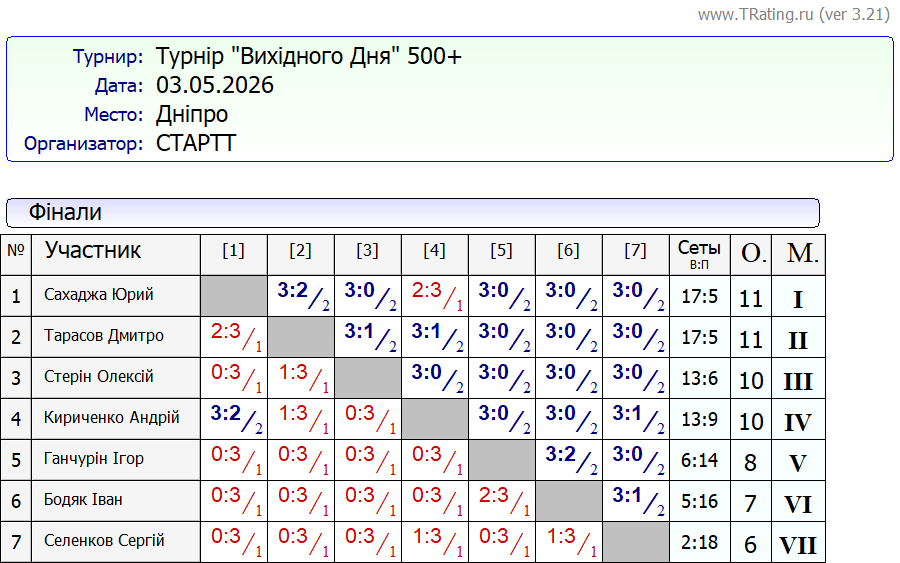Select Кириченко's 3:2 win over player 1
Image resolution: width=900 pixels, height=563 pixels.
coord(234,419)
